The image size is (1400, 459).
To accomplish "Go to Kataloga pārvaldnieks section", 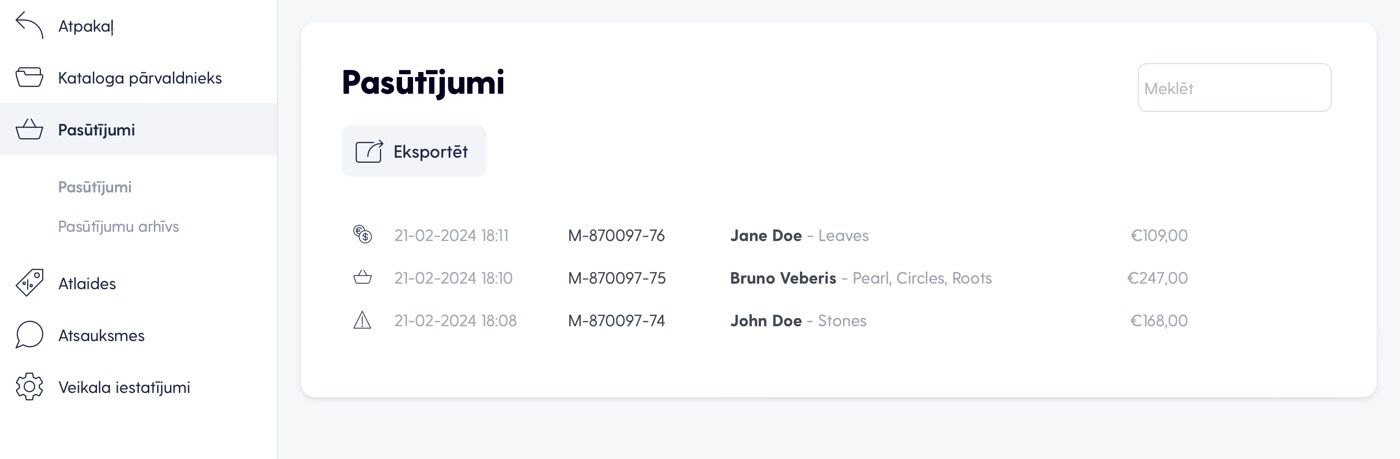I will point(138,78).
